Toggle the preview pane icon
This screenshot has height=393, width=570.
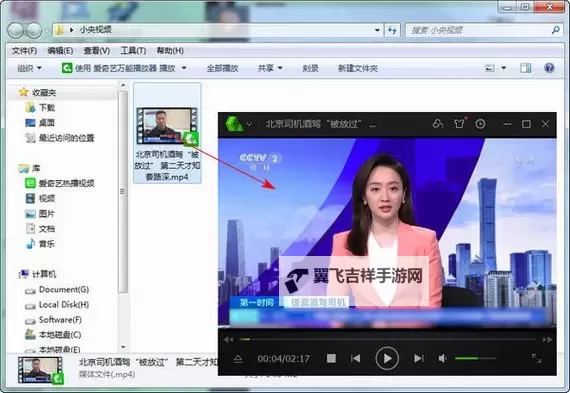(x=525, y=68)
